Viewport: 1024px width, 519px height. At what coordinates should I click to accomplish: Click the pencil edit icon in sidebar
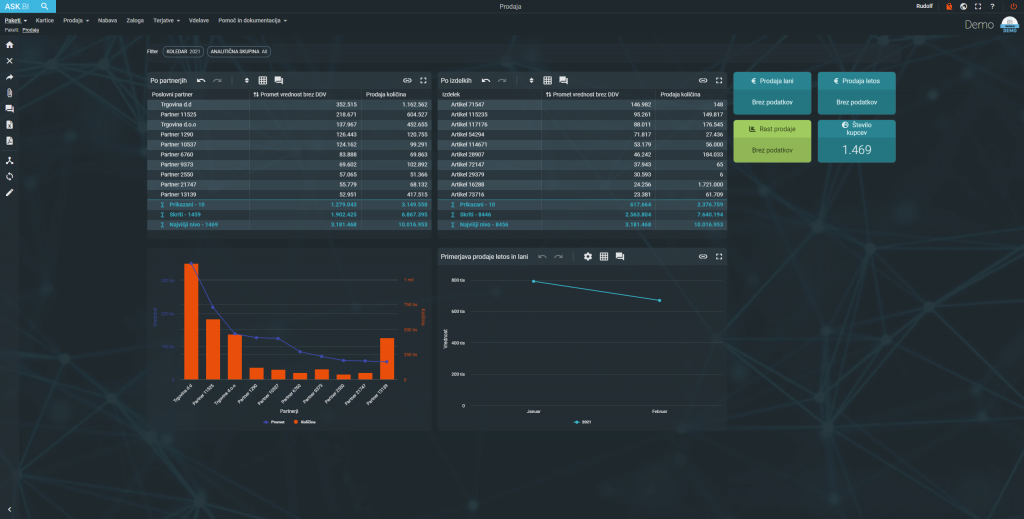(x=10, y=192)
